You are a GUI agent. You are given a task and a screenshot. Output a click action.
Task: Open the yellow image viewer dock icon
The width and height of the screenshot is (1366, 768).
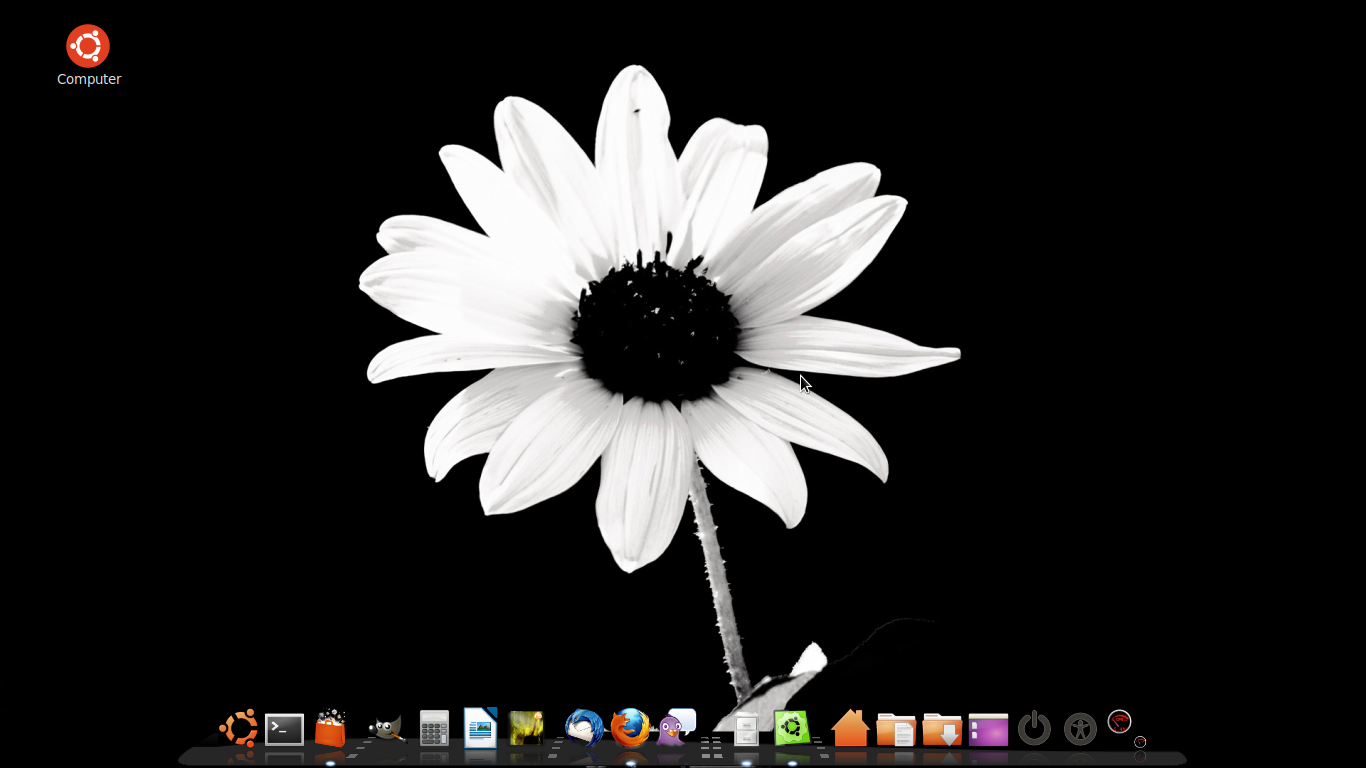(526, 728)
